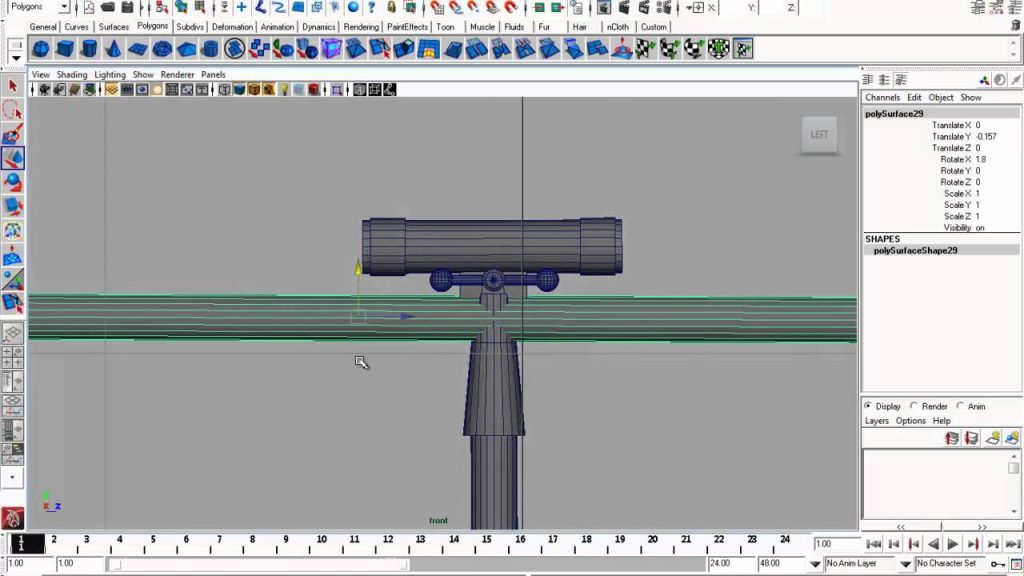Click frame 12 on the timeline
Screen dimensions: 1024x576
[x=387, y=540]
